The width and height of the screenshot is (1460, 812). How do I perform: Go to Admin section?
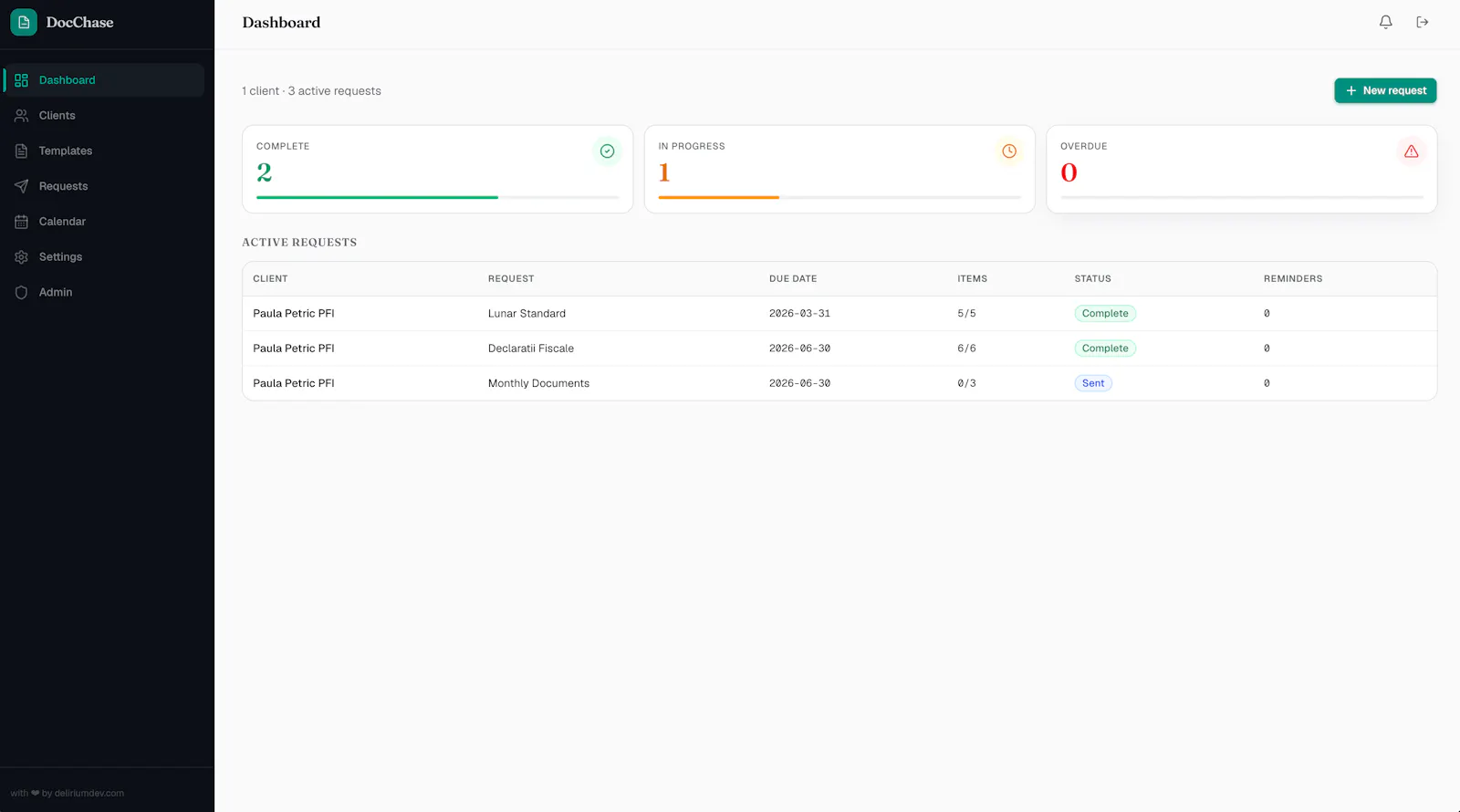[104, 292]
